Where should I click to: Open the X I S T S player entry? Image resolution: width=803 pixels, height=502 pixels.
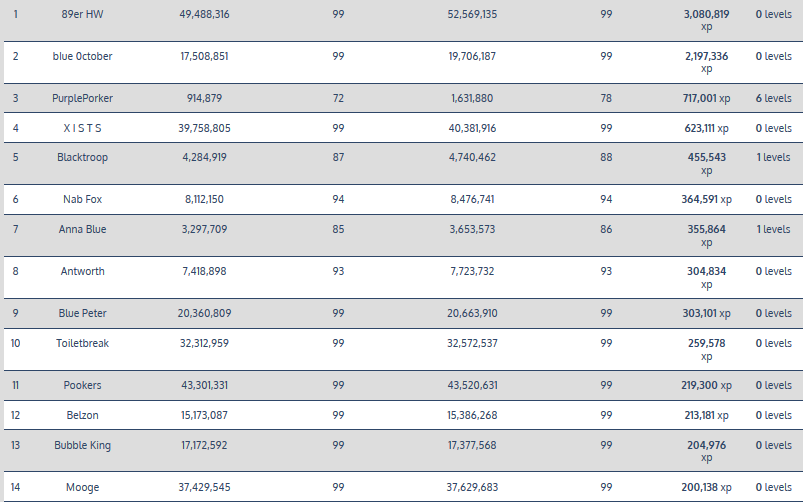[x=82, y=128]
